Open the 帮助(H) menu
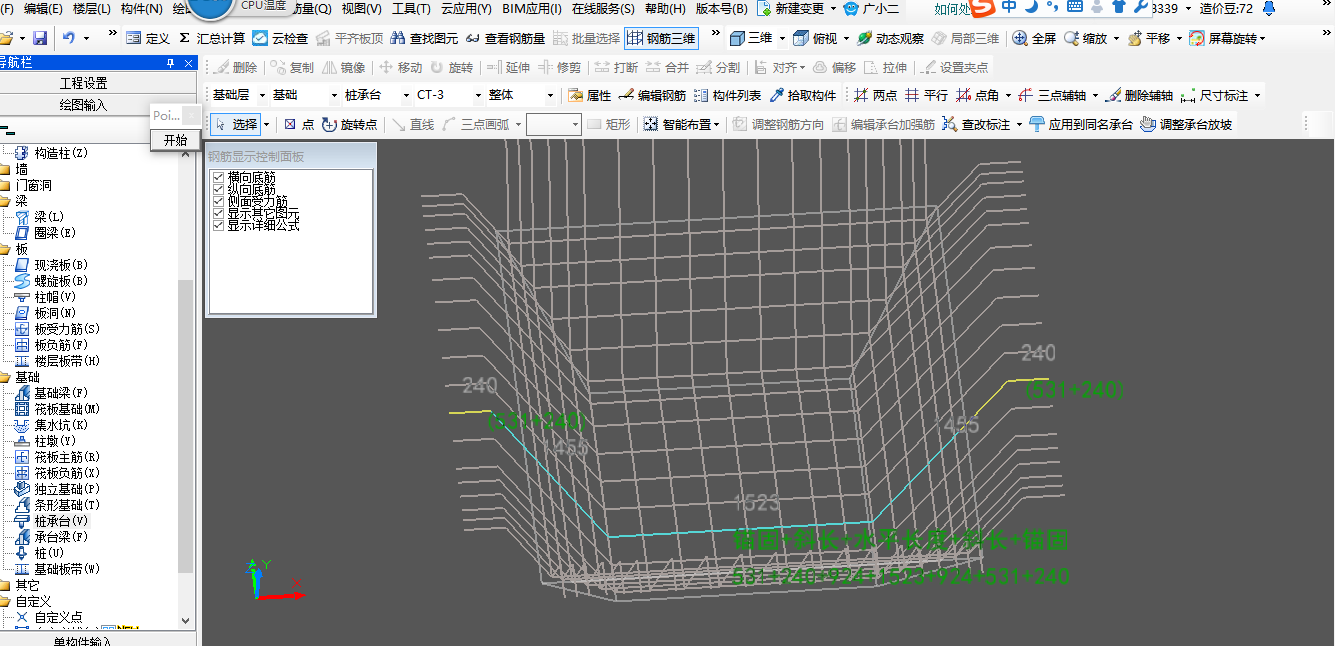 tap(666, 9)
